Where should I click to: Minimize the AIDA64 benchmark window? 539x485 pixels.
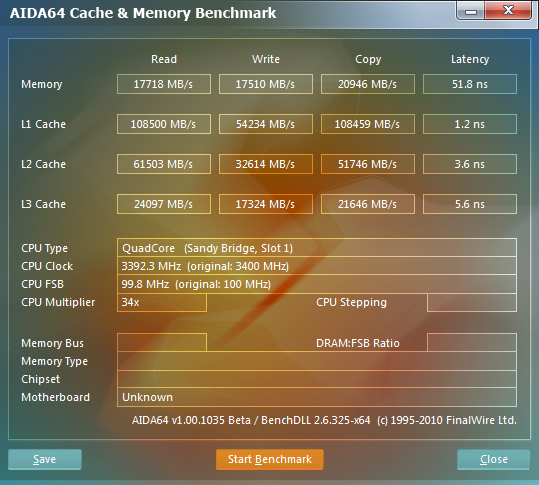(x=471, y=11)
